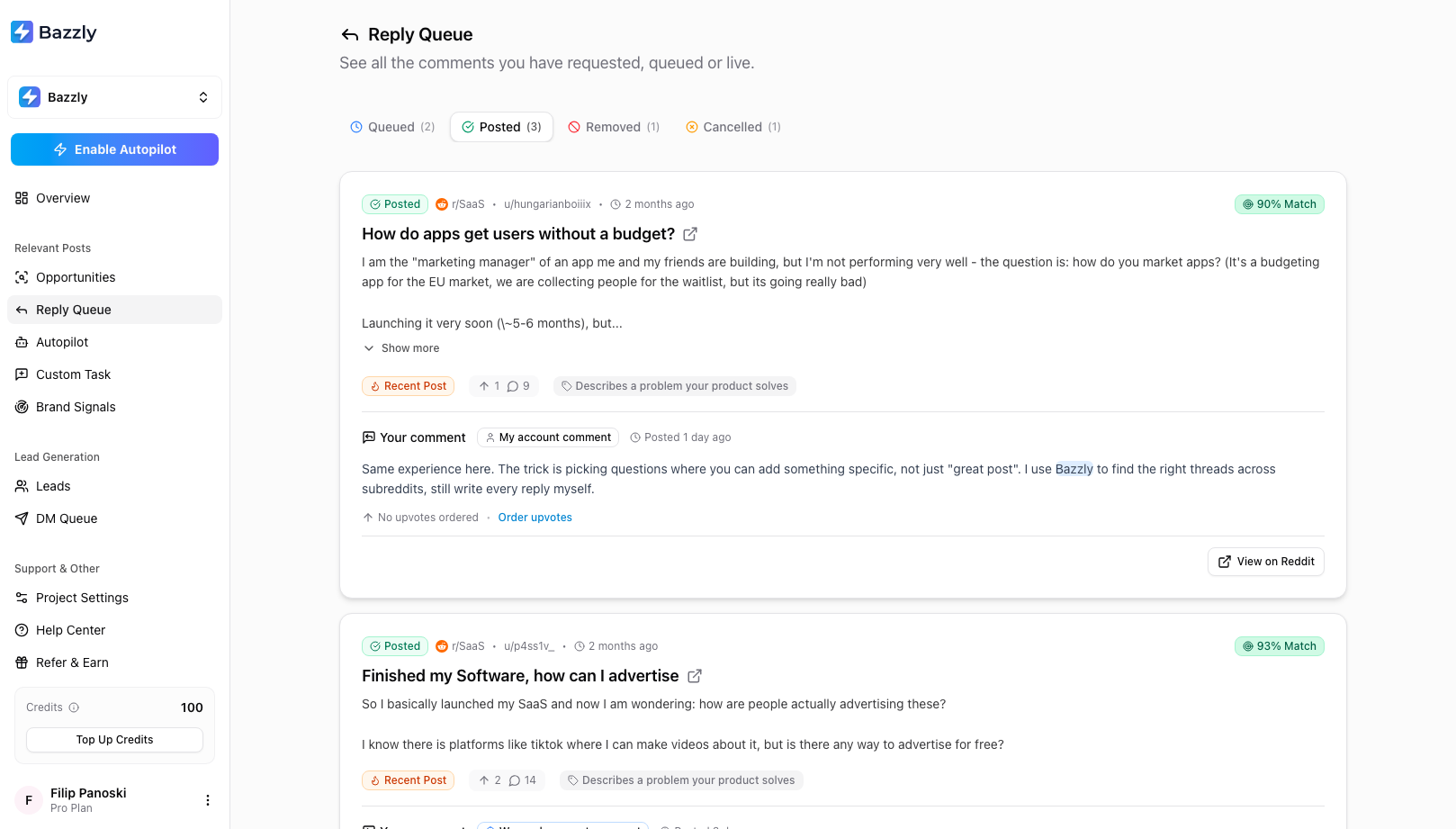
Task: Open the Autopilot sidebar item
Action: [114, 342]
